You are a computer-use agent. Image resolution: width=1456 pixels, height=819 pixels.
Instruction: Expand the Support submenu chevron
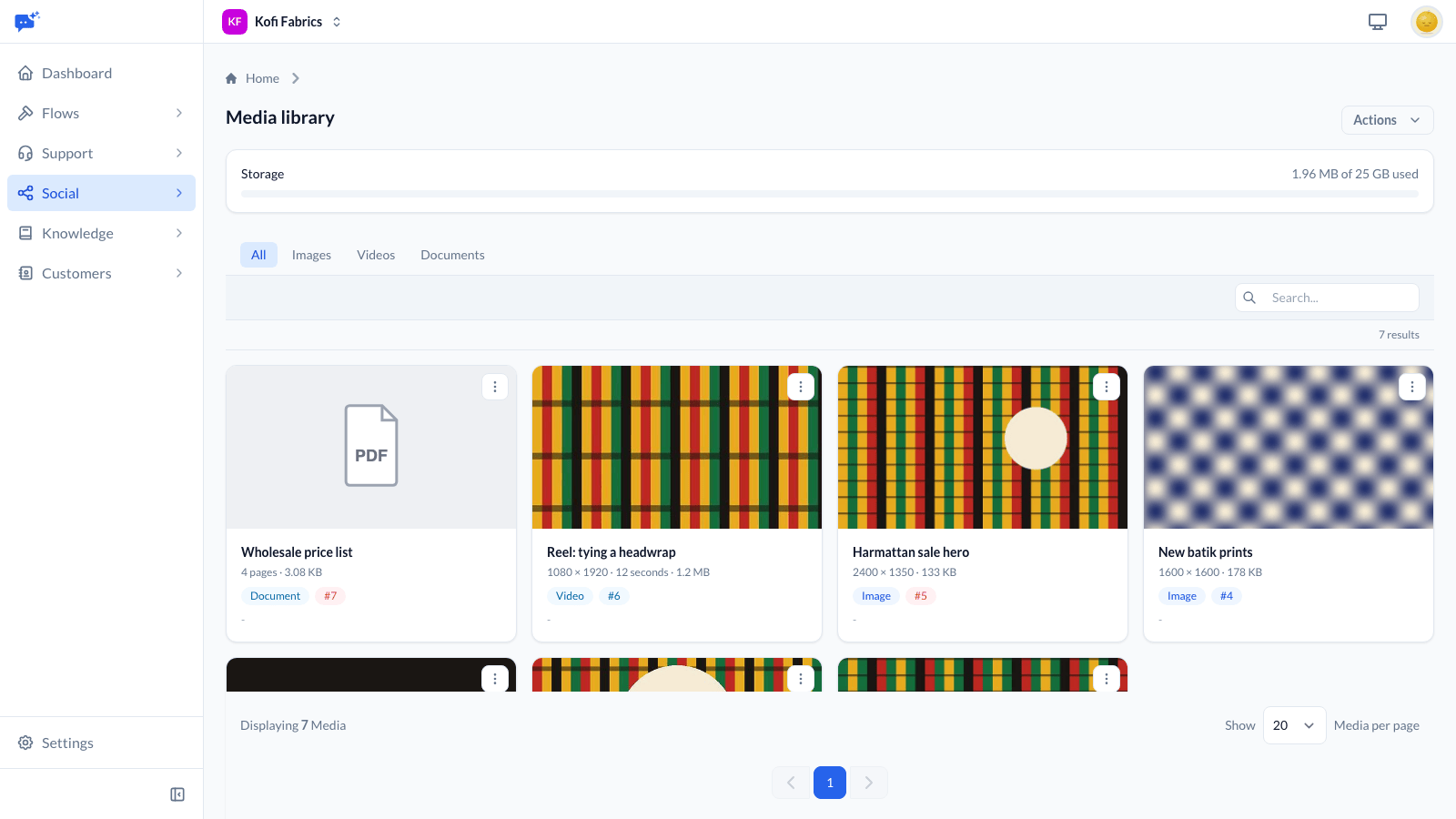click(179, 153)
